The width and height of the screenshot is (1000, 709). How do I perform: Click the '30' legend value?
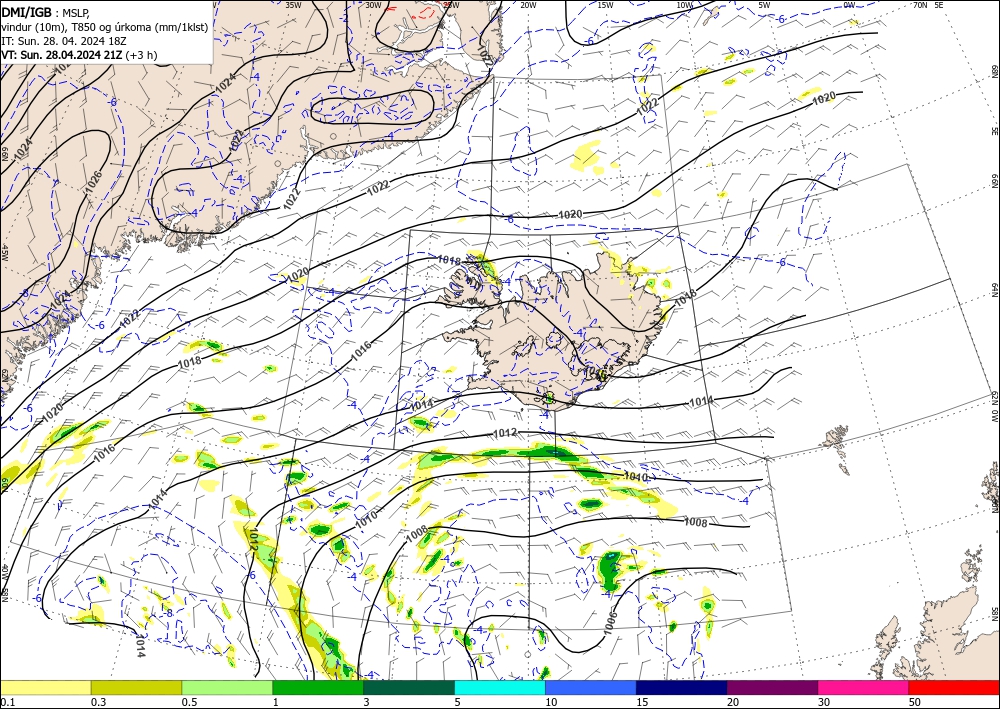(x=824, y=702)
